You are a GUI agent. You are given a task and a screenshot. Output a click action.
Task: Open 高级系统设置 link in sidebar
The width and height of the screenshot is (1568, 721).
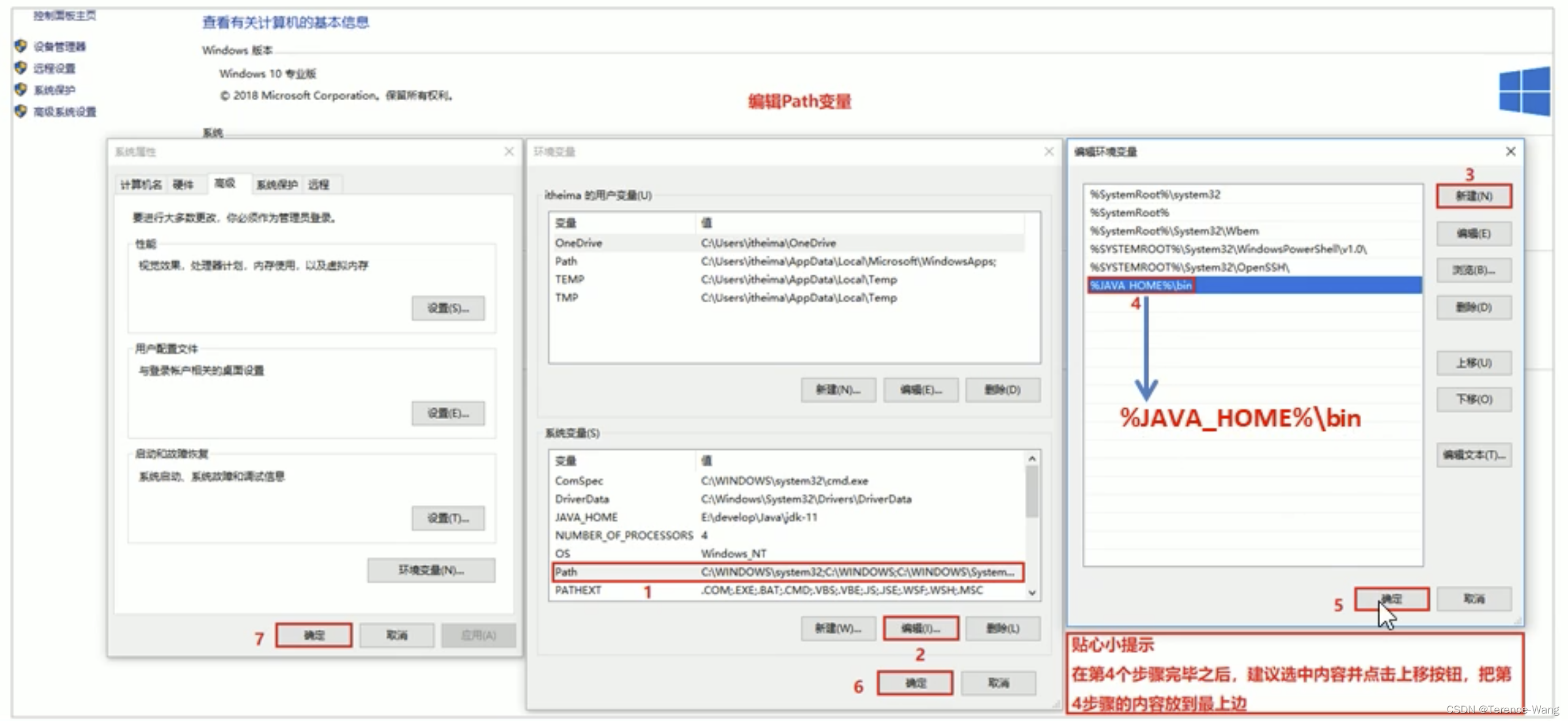click(65, 112)
